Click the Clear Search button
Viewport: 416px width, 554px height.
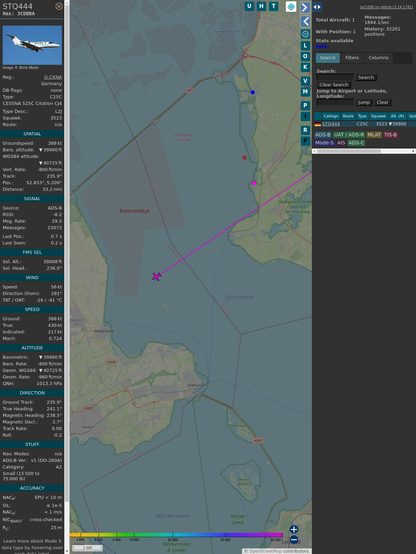coord(334,85)
